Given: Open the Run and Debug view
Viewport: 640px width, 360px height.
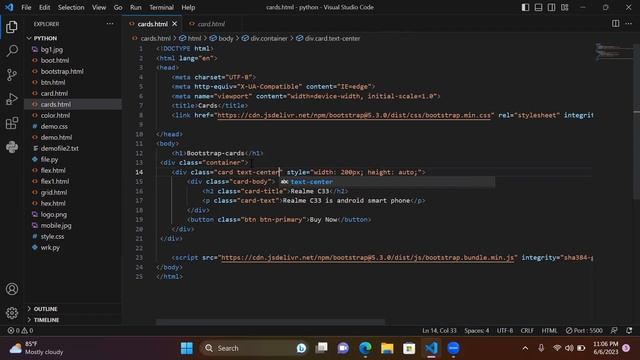Looking at the screenshot, I should [x=12, y=99].
